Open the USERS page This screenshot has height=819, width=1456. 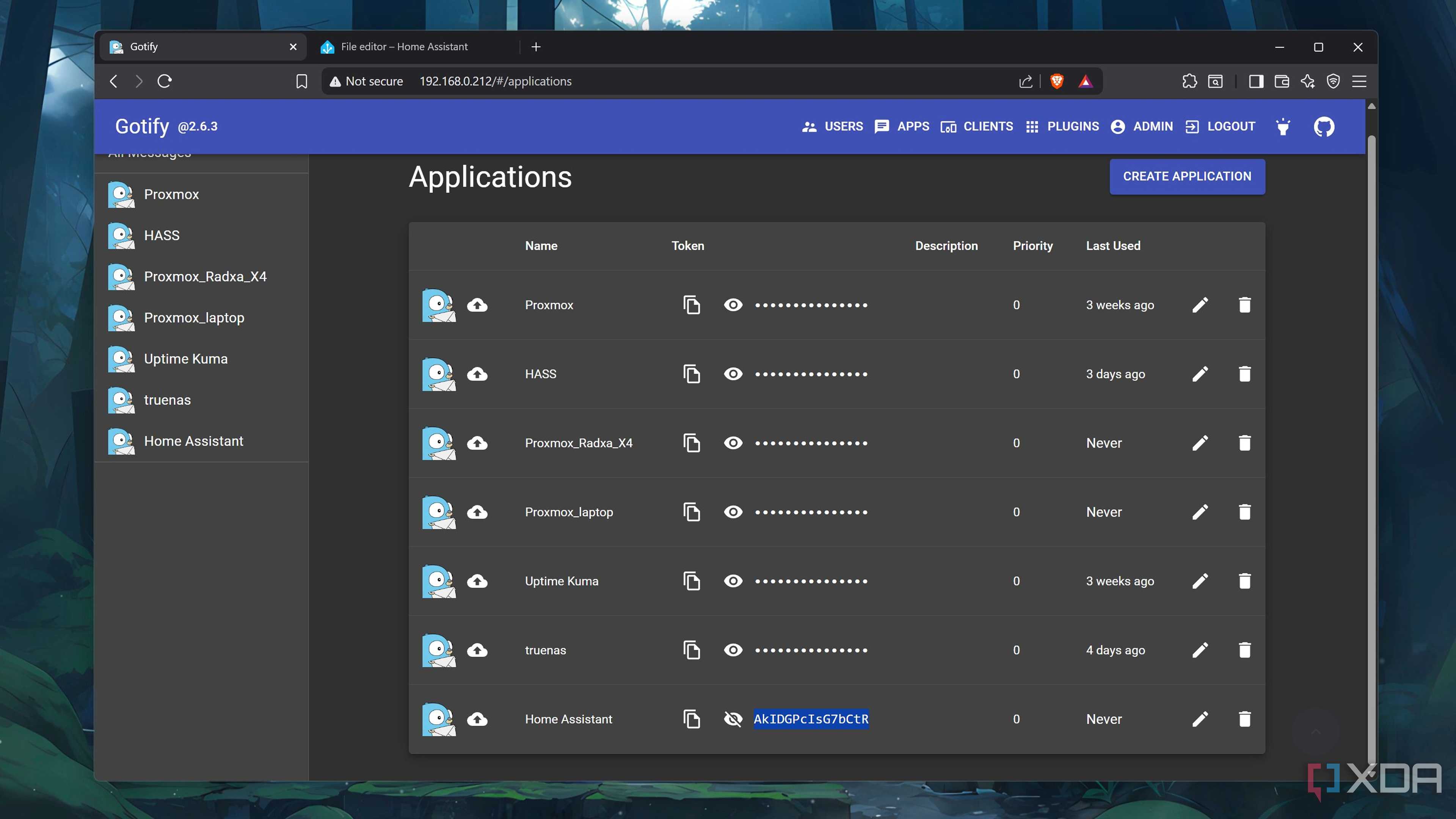(x=832, y=127)
